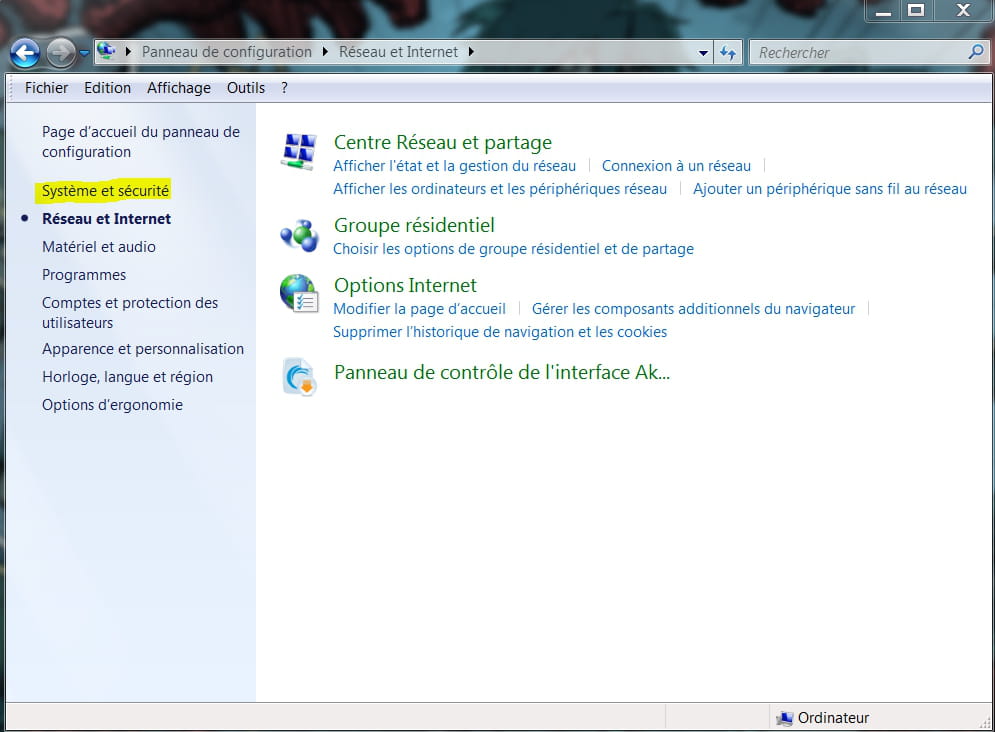Screen dimensions: 995x732
Task: Select Réseau et Internet in the sidebar
Action: coord(106,219)
